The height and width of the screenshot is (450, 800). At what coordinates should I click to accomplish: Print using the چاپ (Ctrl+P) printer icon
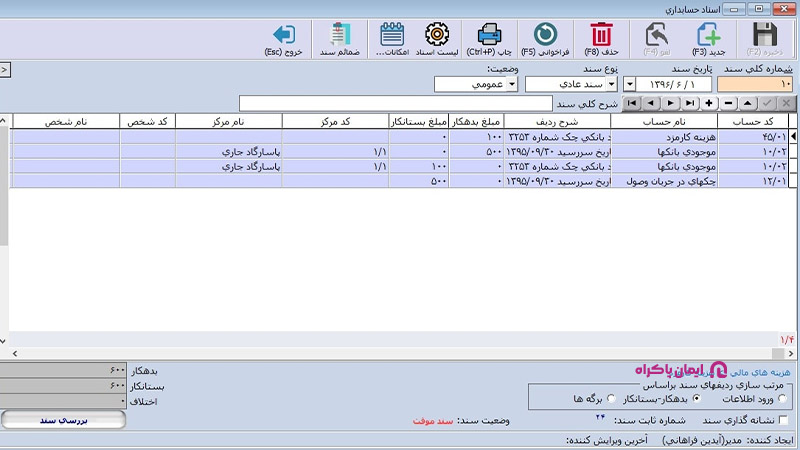pyautogui.click(x=489, y=35)
